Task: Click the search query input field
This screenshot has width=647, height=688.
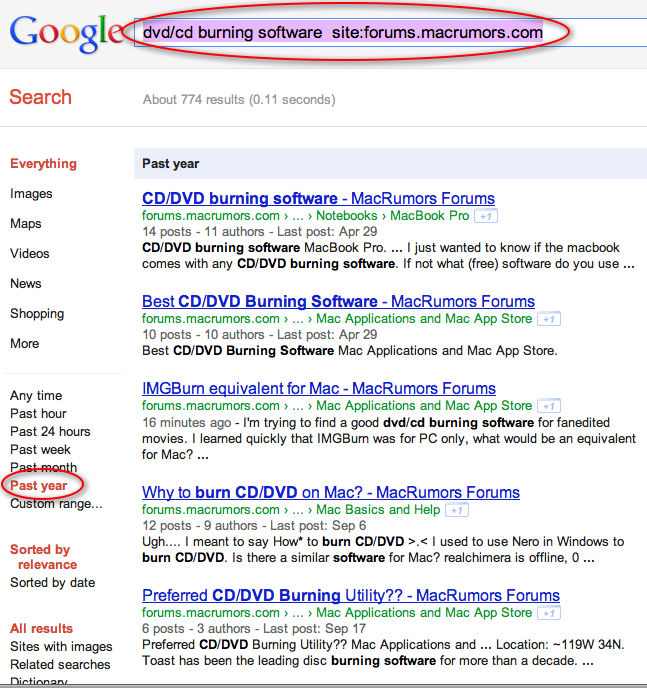Action: point(390,32)
